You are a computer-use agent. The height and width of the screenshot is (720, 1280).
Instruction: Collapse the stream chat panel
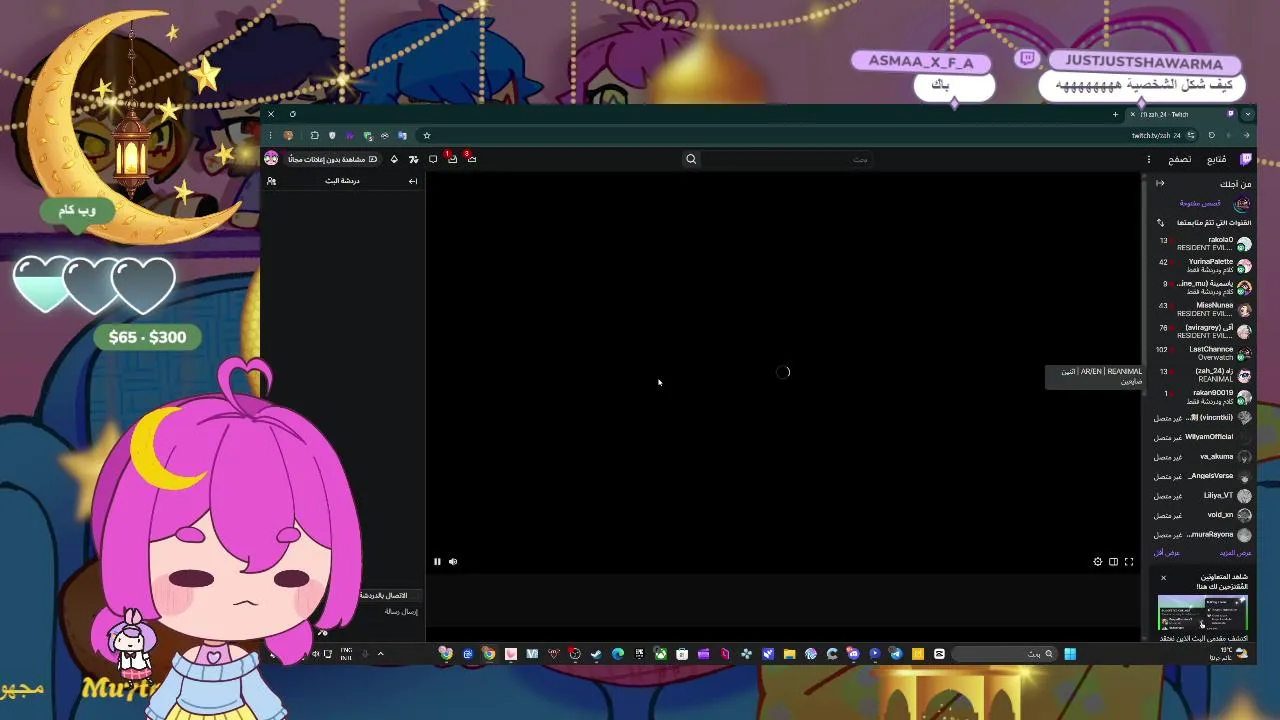pos(413,181)
